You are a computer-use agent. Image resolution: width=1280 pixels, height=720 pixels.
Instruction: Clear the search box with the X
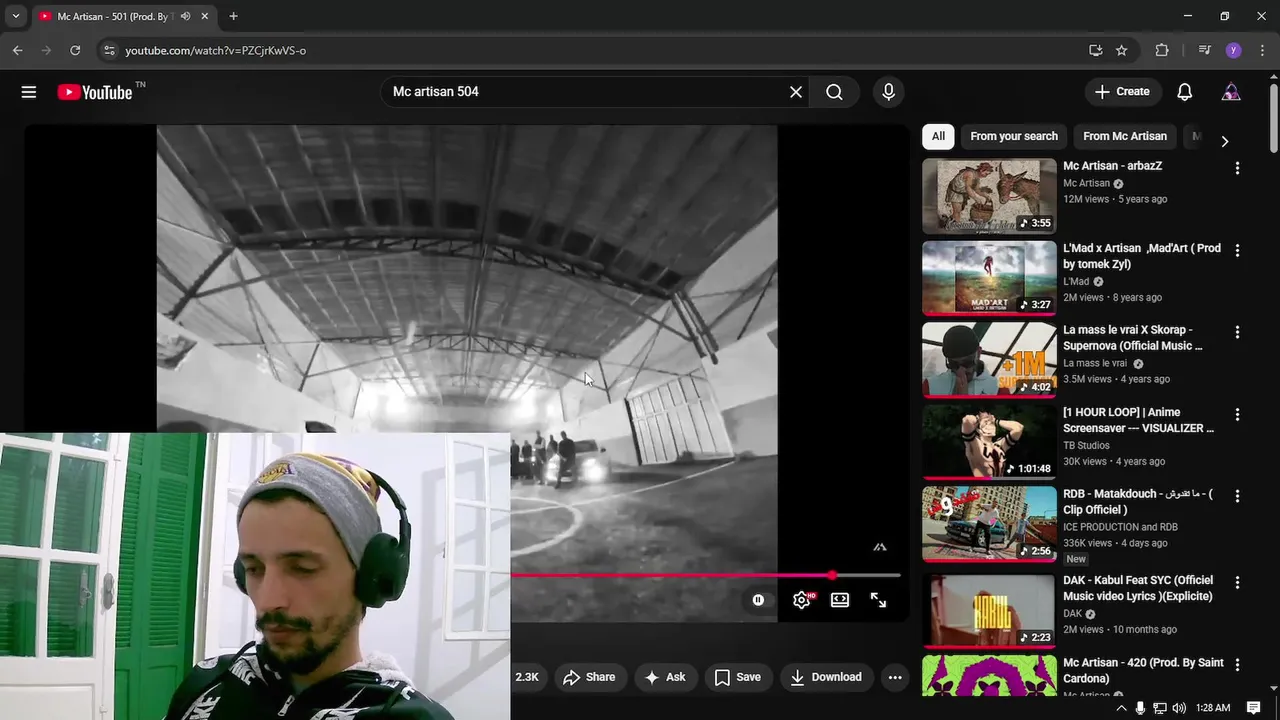(x=796, y=92)
